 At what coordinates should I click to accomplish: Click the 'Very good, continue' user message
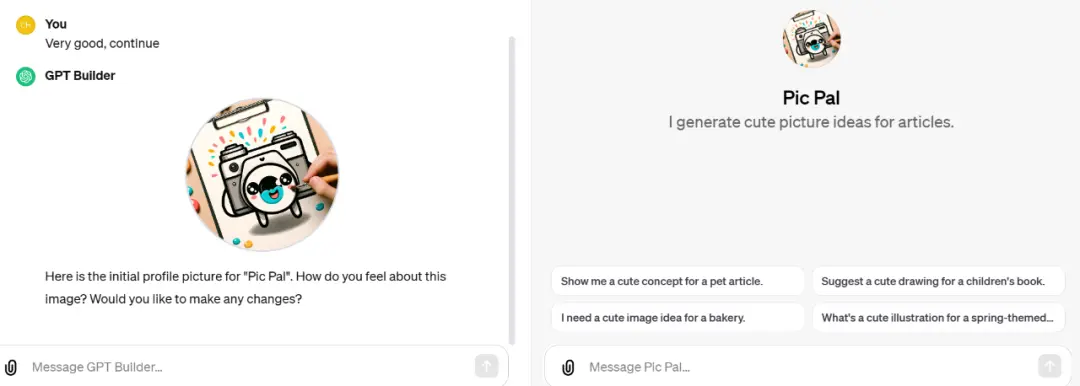pyautogui.click(x=102, y=43)
